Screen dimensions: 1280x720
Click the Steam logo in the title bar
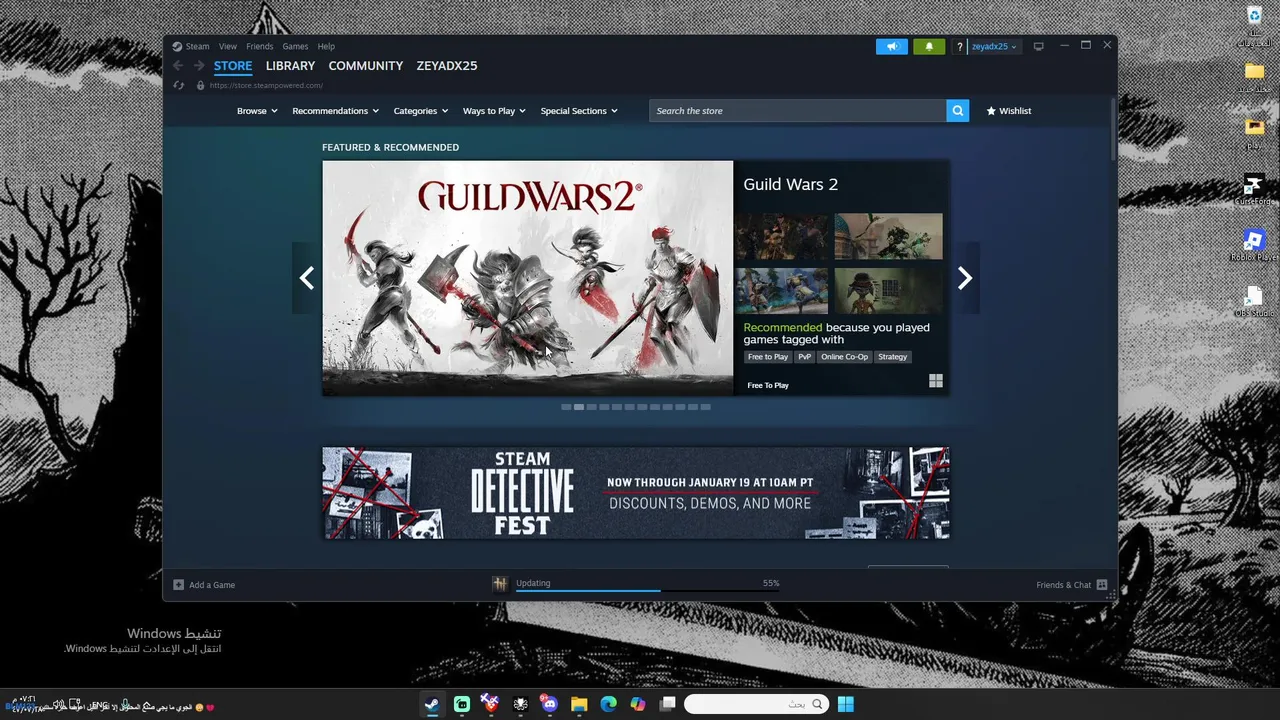(177, 46)
